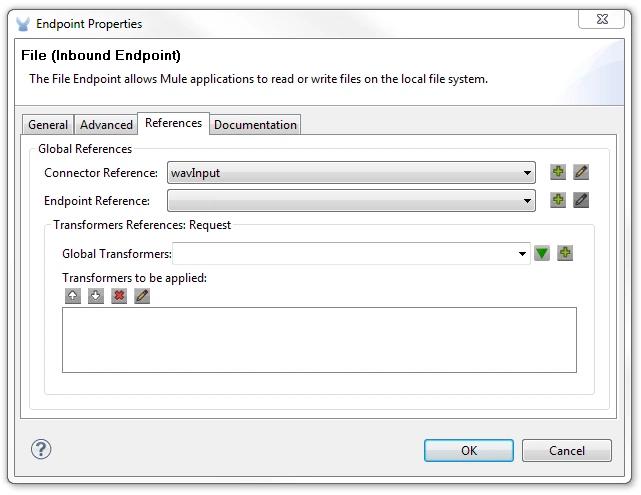Expand the Endpoint Reference dropdown

[x=528, y=200]
